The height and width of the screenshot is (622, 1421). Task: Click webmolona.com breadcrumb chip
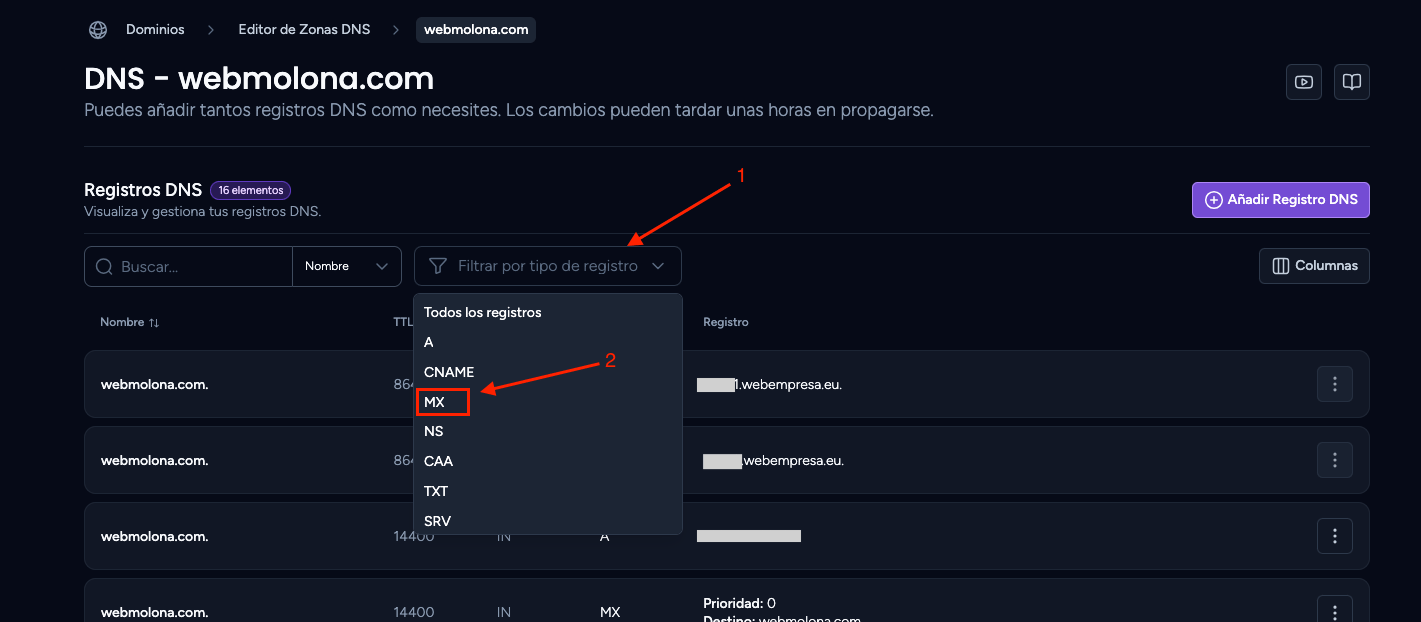pyautogui.click(x=476, y=30)
